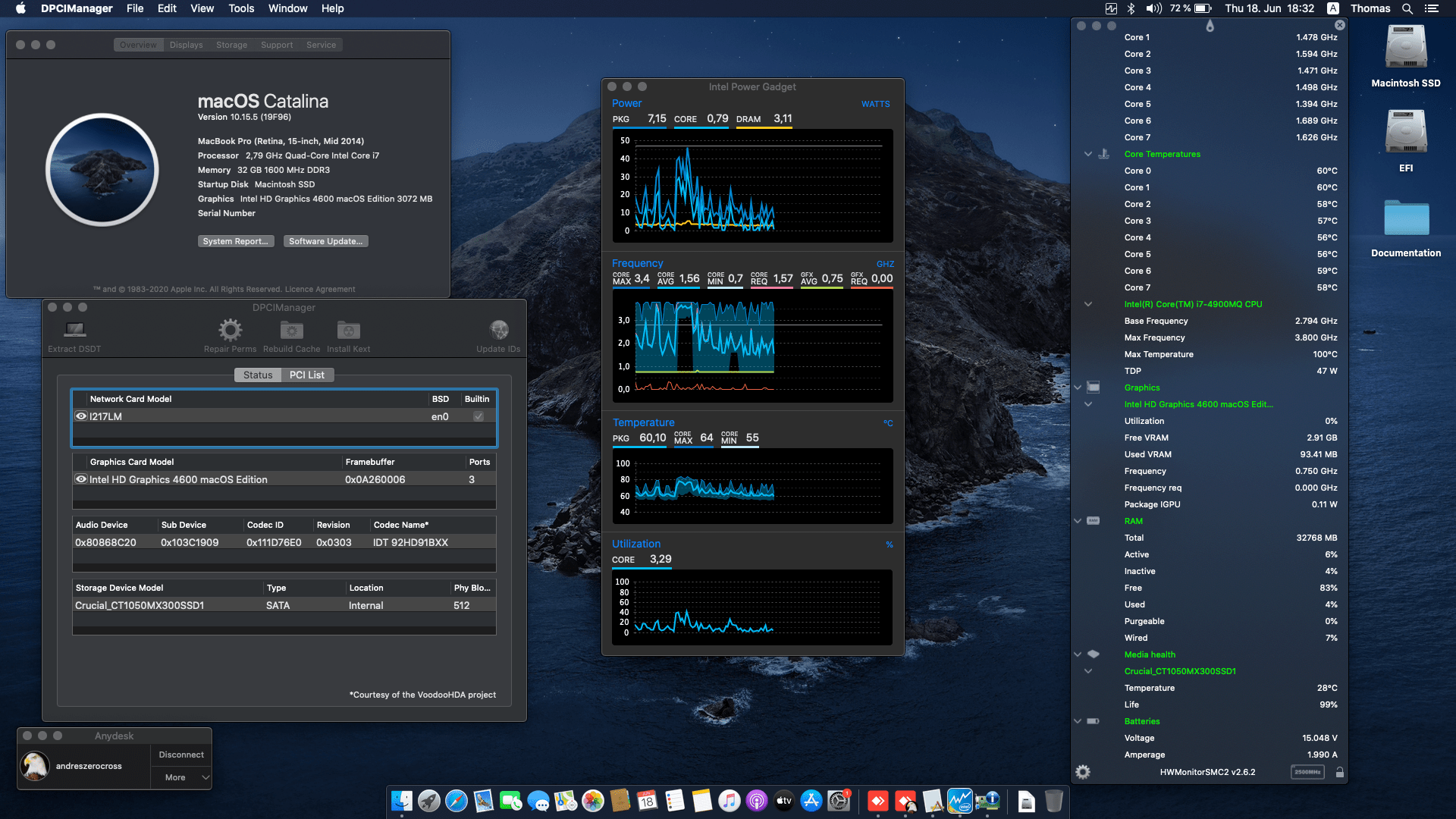Click the DPCIManager dock icon
The width and height of the screenshot is (1456, 819).
pyautogui.click(x=987, y=801)
